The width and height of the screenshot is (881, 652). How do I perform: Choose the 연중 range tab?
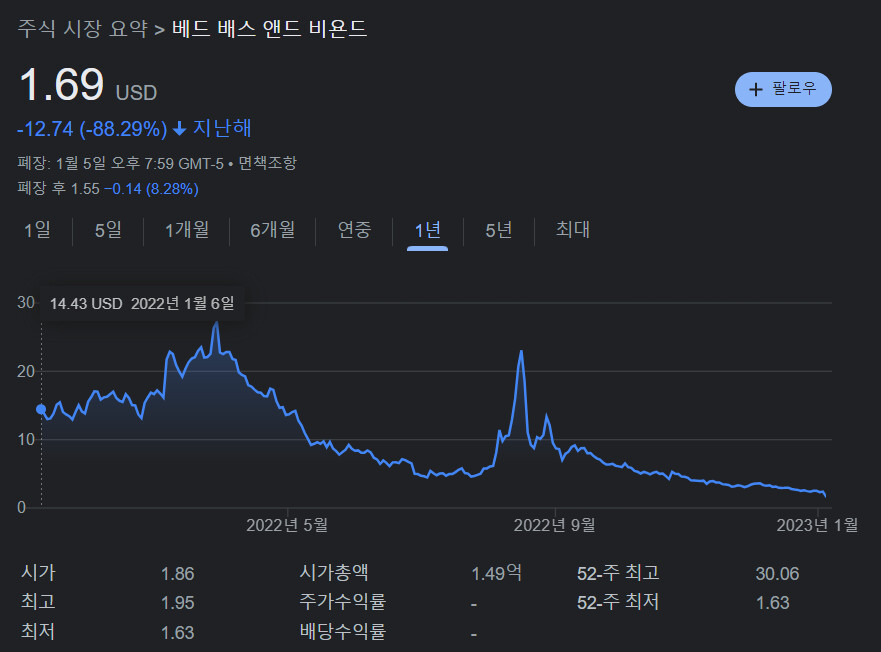click(354, 230)
